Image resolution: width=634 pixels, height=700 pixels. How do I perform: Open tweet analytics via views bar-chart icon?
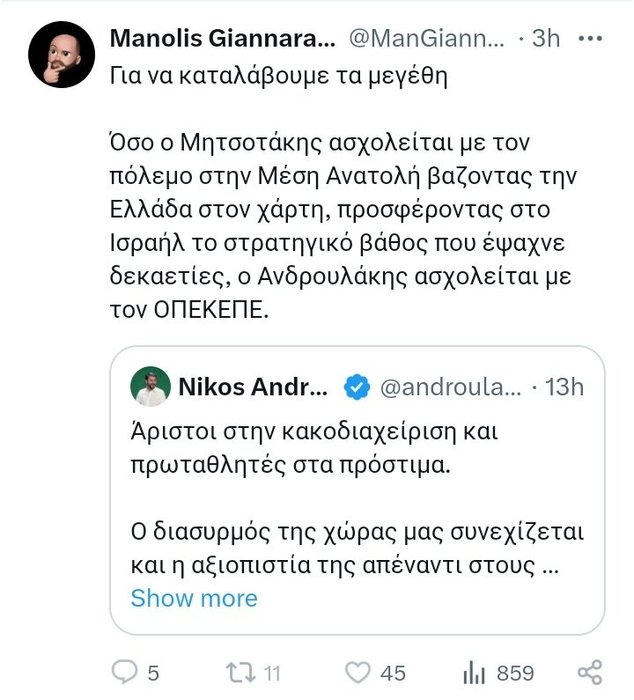tap(475, 672)
